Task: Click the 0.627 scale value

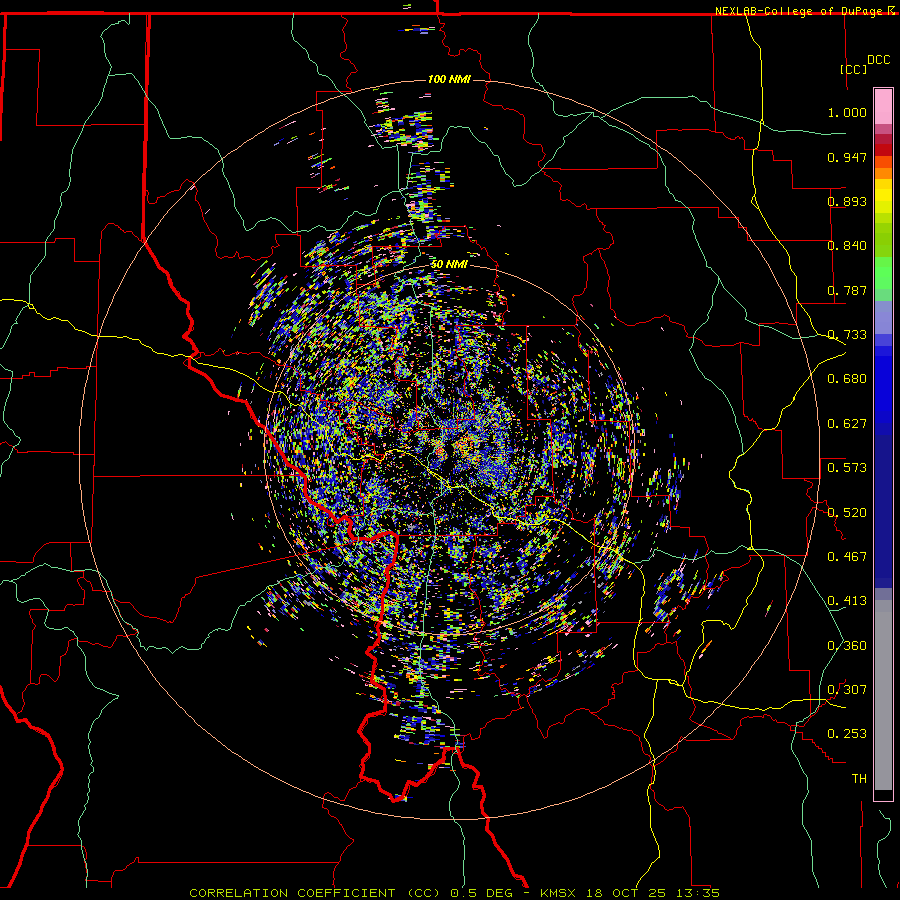Action: coord(847,424)
